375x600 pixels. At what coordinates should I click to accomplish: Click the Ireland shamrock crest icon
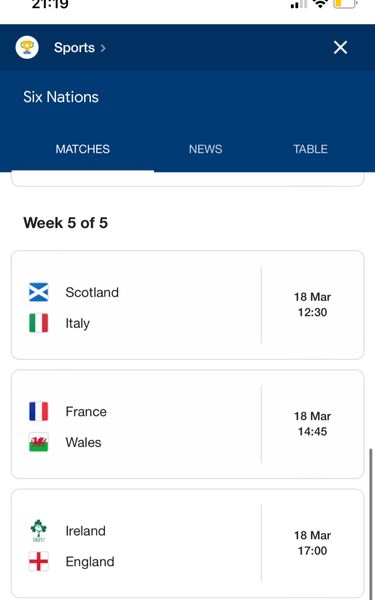point(39,531)
